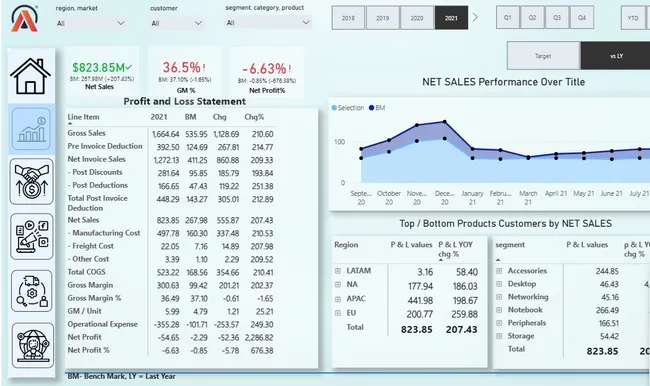
Task: Click the company logo
Action: [x=24, y=19]
